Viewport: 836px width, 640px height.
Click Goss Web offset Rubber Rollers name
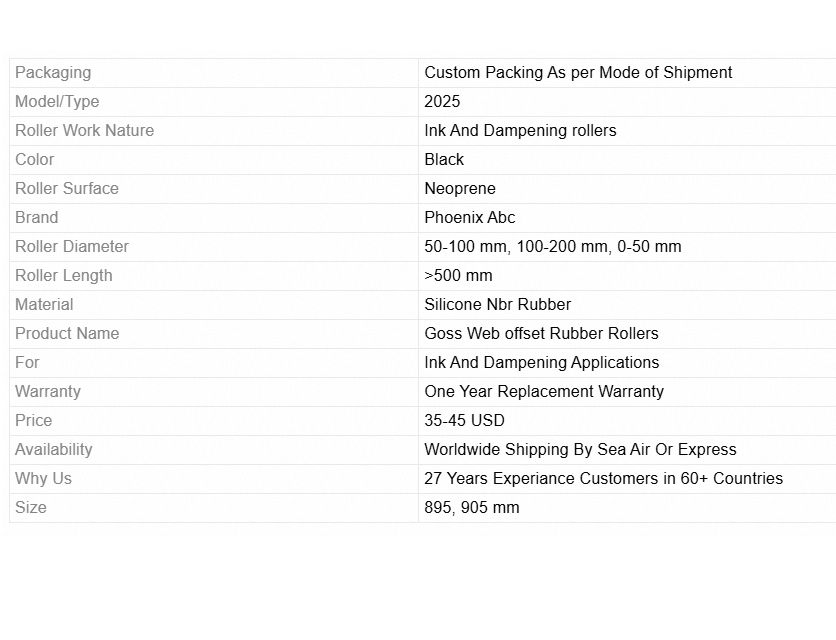tap(541, 333)
